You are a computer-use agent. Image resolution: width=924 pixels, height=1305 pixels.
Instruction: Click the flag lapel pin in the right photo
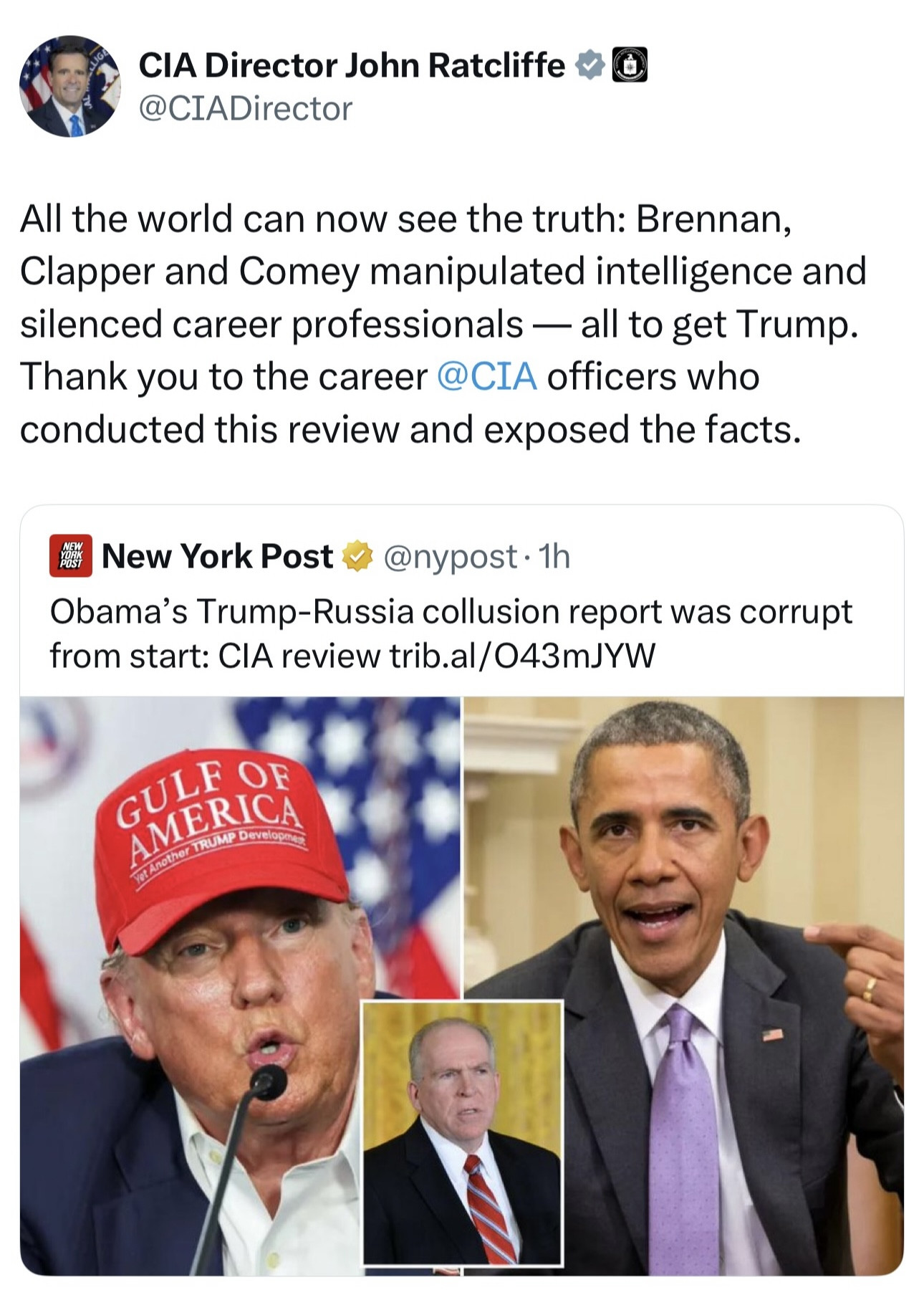(771, 1034)
